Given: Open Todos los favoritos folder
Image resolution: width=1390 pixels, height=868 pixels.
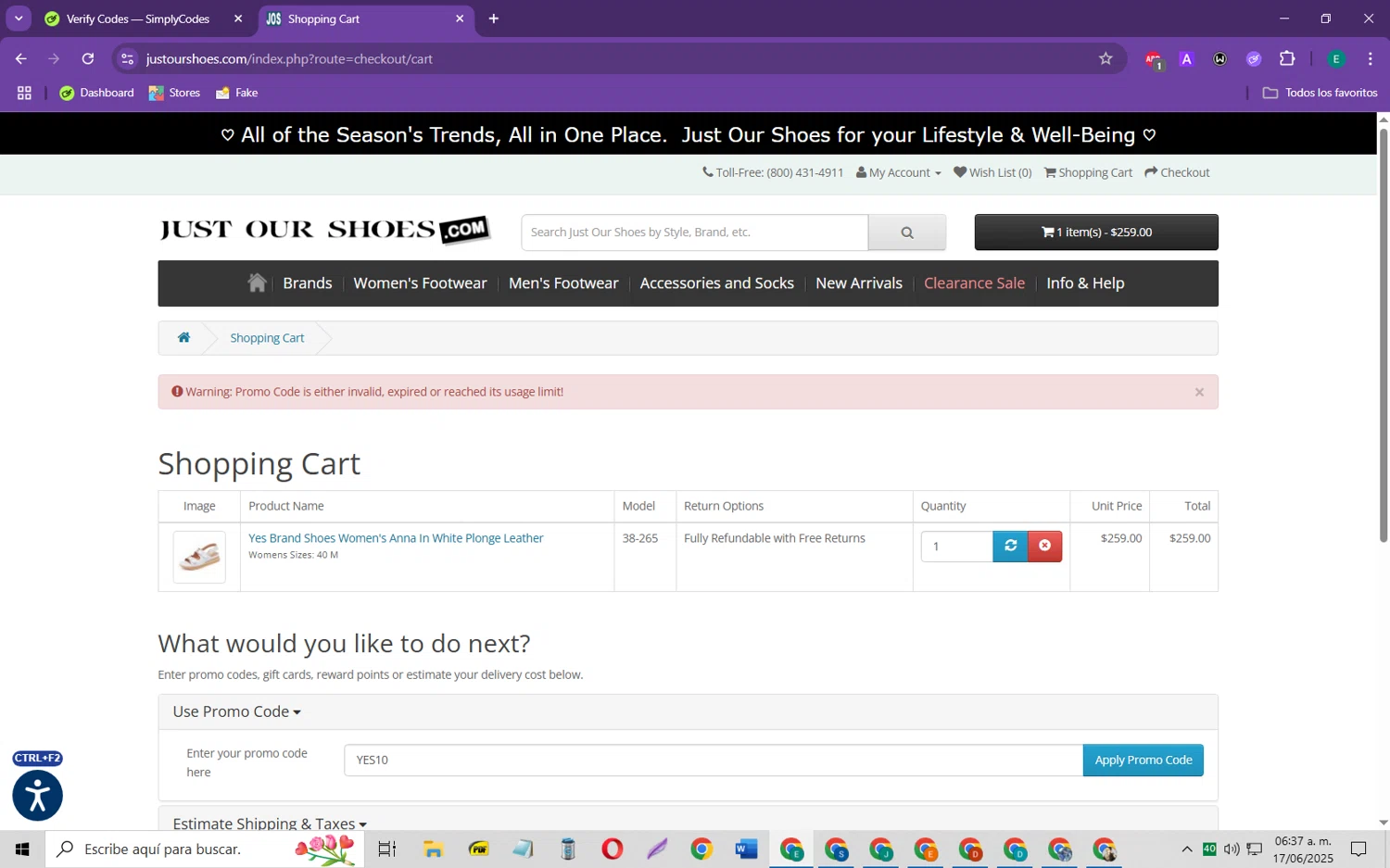Looking at the screenshot, I should [x=1320, y=93].
